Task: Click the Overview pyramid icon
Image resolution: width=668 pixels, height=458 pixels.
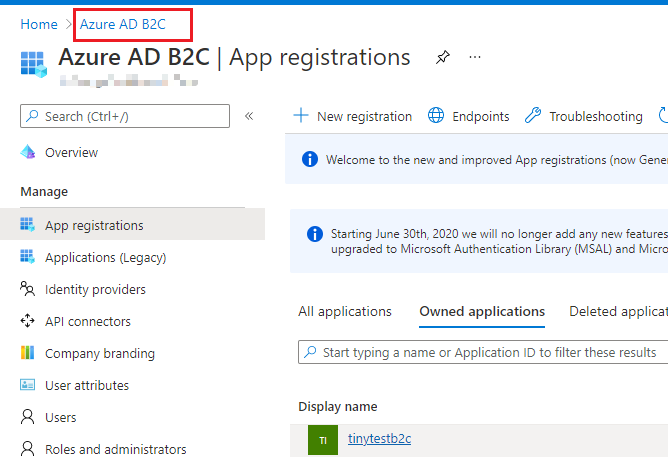Action: point(28,152)
